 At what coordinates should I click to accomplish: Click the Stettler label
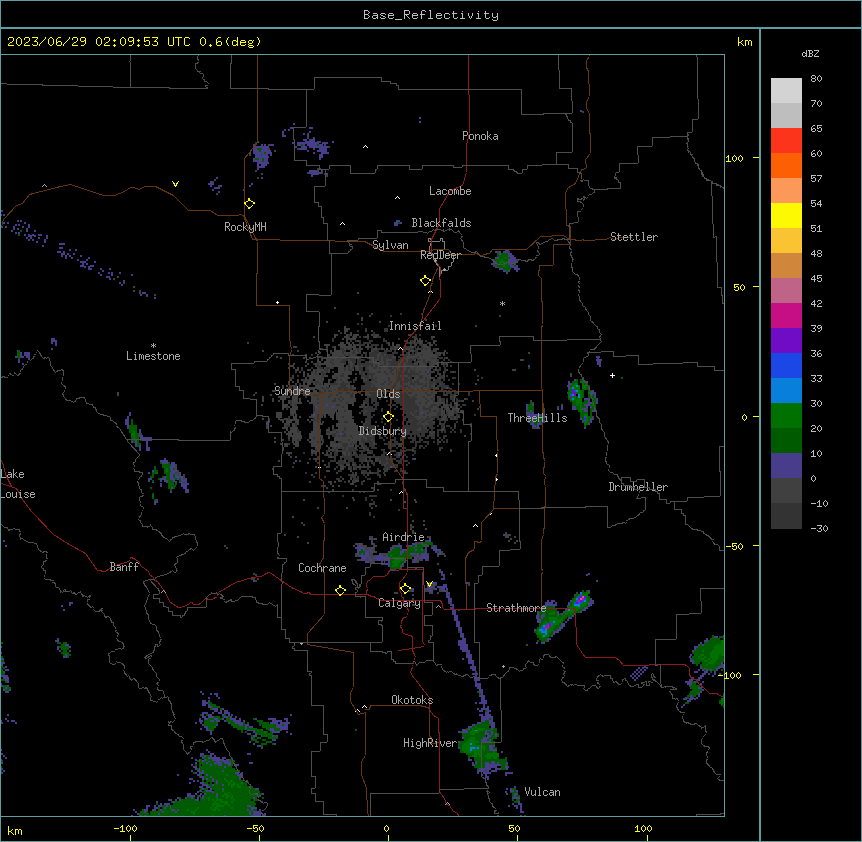point(634,237)
